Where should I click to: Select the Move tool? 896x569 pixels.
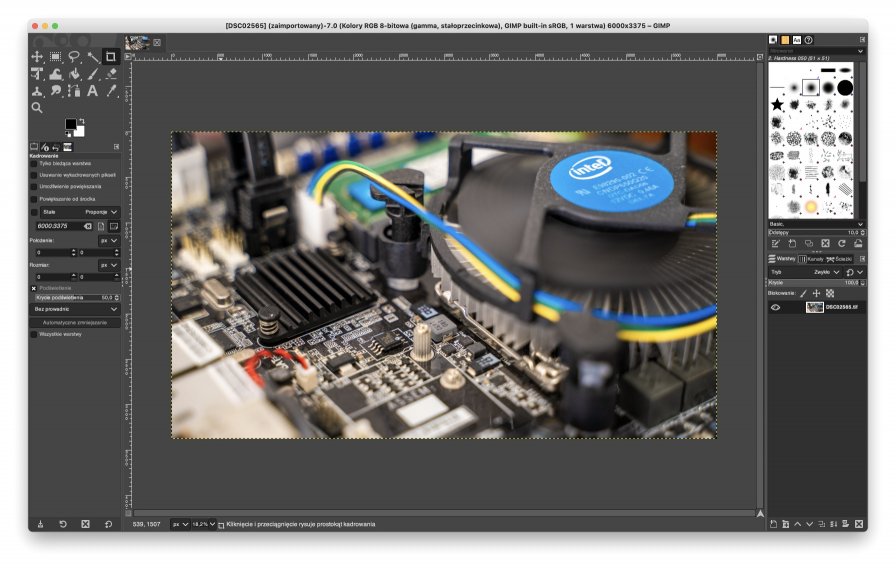(37, 57)
